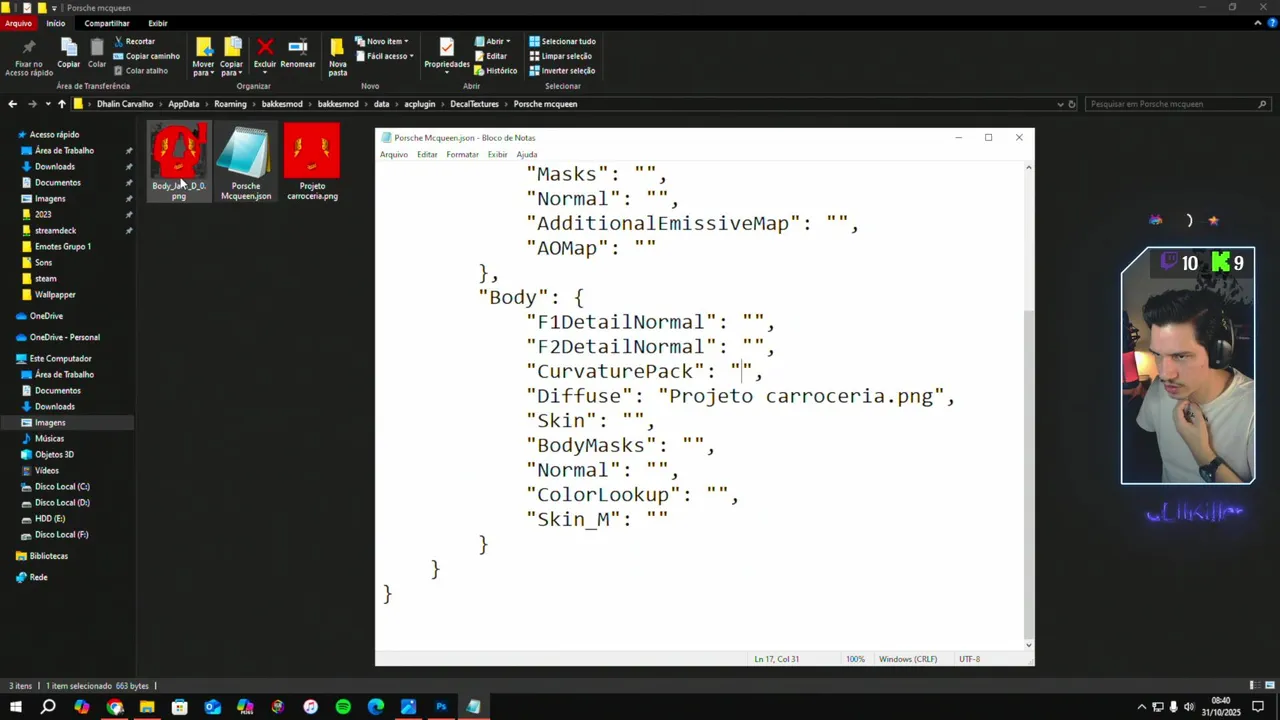The image size is (1280, 720).
Task: Click Fixar no Acesso rápido pin icon
Action: point(28,47)
